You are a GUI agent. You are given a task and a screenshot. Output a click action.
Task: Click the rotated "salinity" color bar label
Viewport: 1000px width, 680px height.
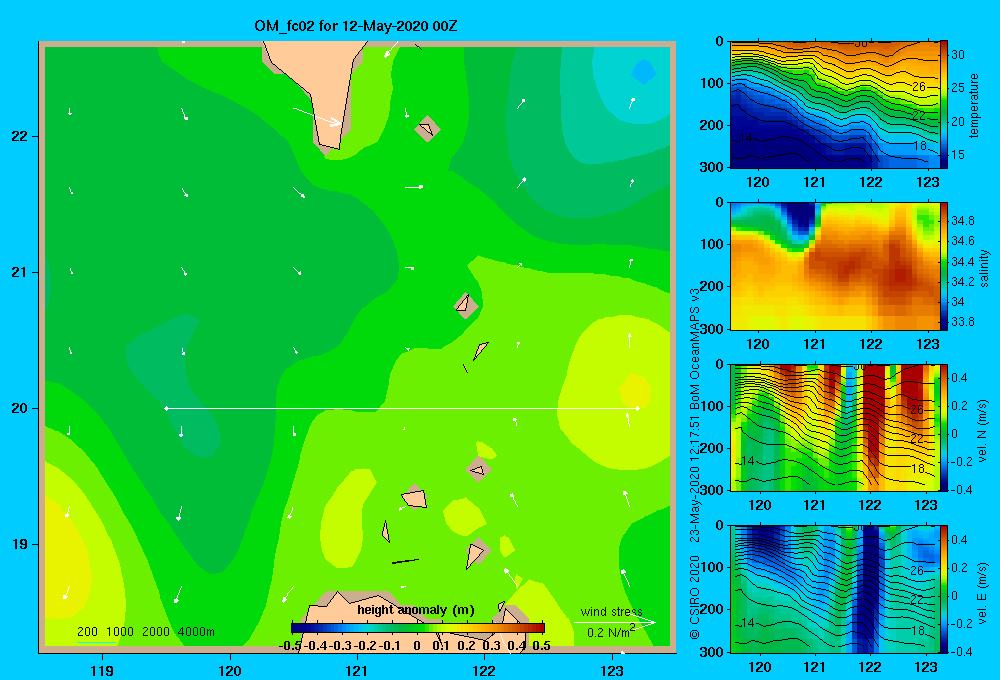pyautogui.click(x=984, y=268)
